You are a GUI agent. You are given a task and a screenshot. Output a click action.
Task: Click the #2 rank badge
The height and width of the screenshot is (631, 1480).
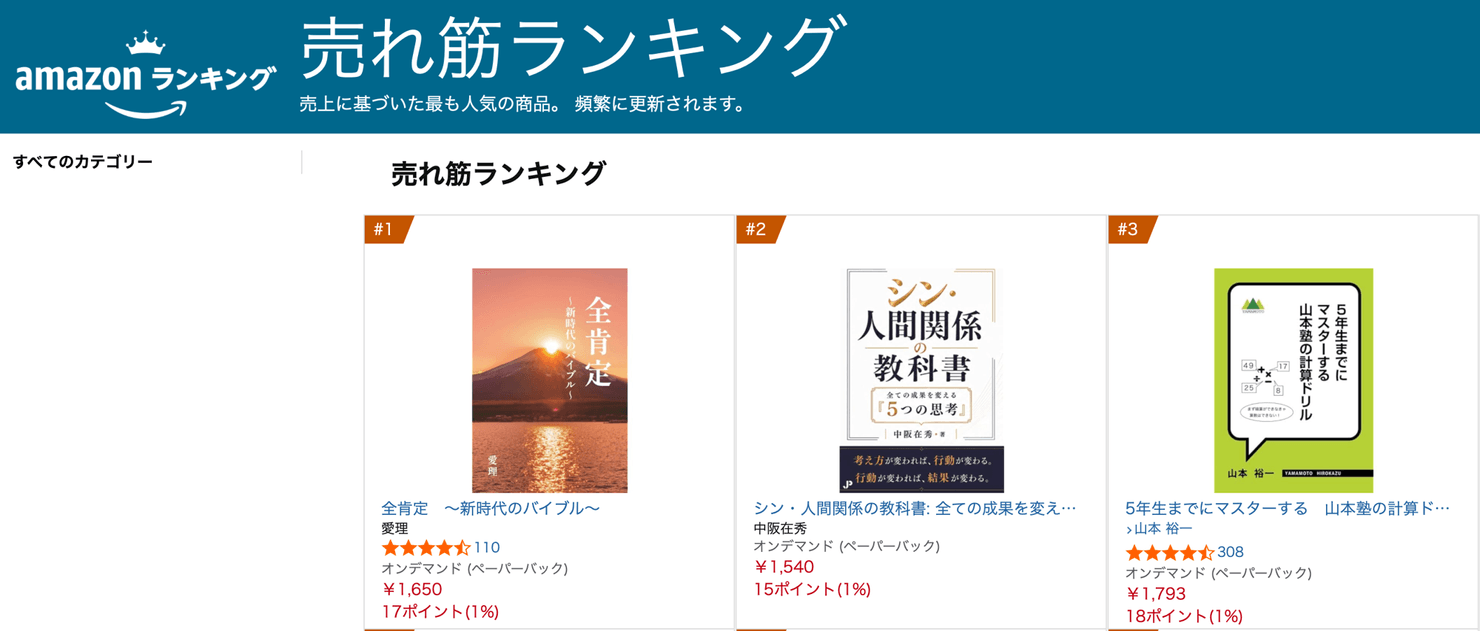tap(760, 230)
